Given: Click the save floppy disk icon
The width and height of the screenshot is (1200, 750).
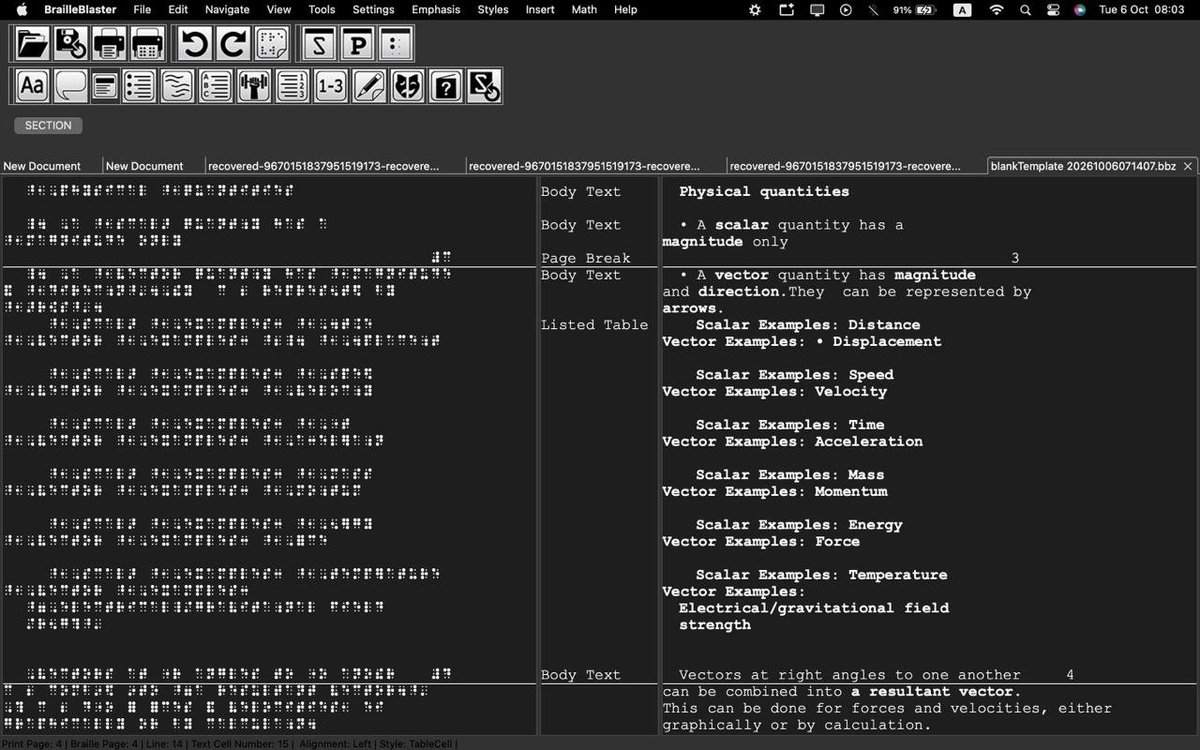Looking at the screenshot, I should point(71,44).
